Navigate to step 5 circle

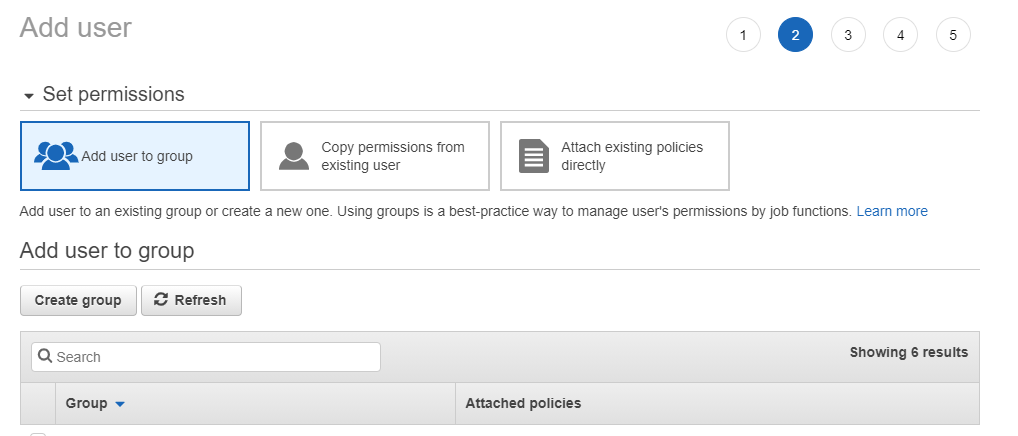(x=953, y=35)
